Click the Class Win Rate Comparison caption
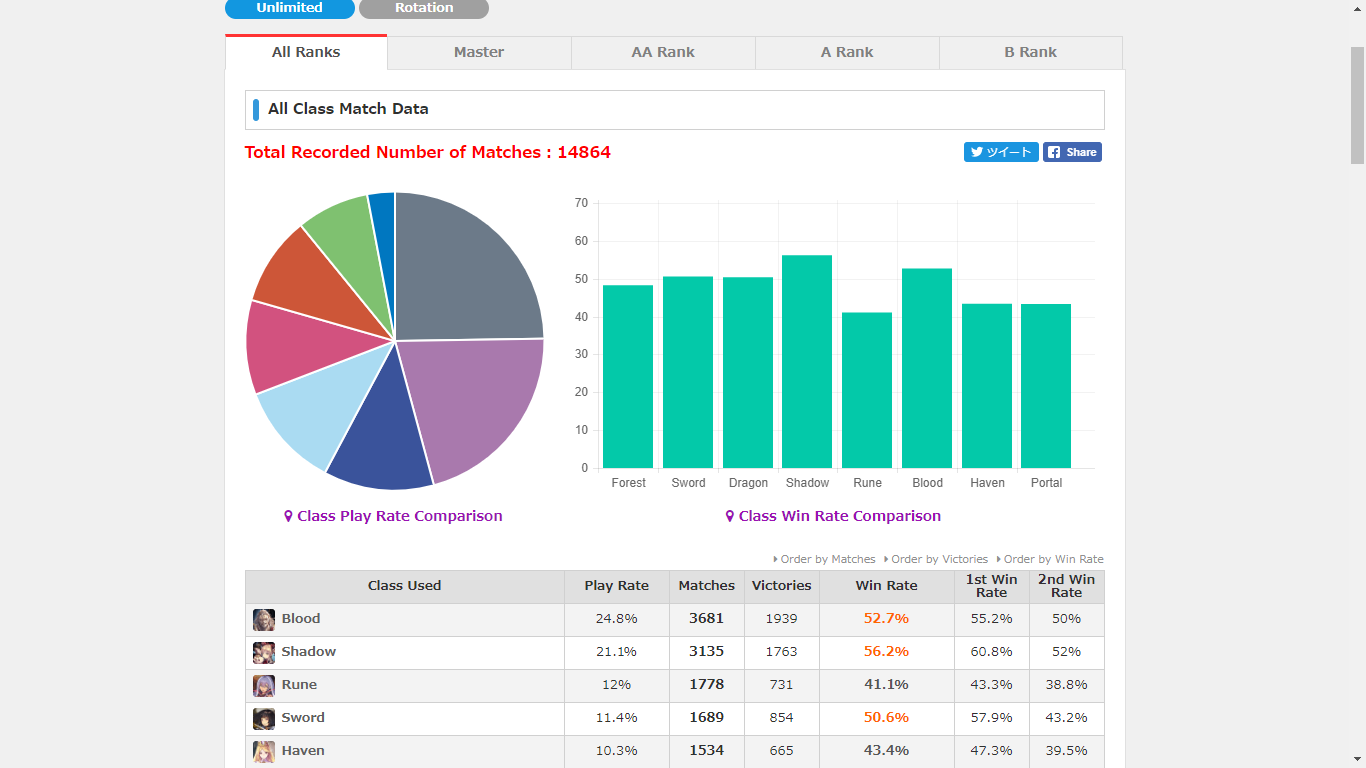The image size is (1366, 768). coord(833,516)
